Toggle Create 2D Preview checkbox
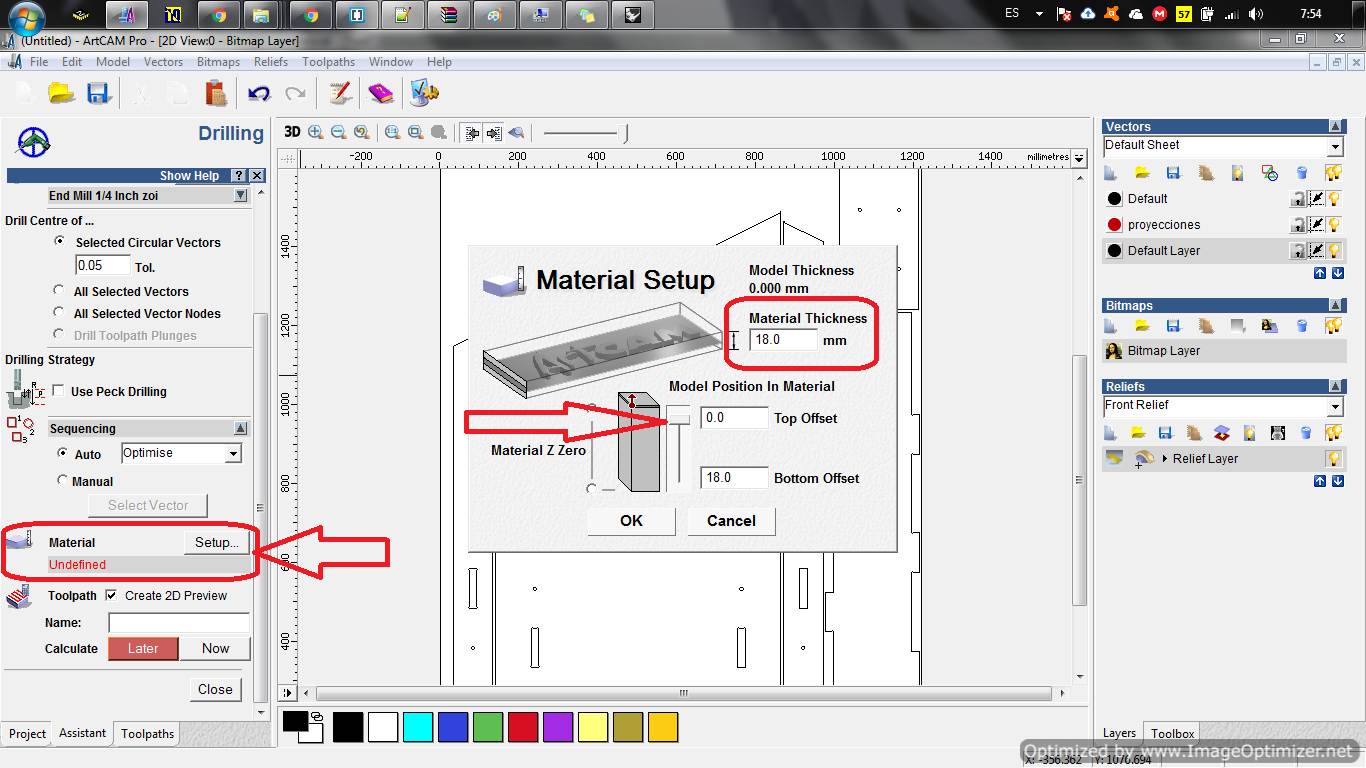1366x768 pixels. pos(111,595)
